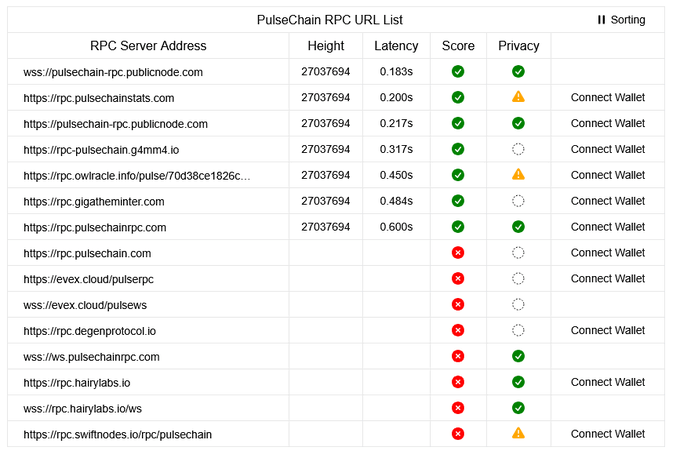
Task: Connect Wallet for rpc.swiftnodes.io/rpc/pulsechain
Action: coord(608,434)
